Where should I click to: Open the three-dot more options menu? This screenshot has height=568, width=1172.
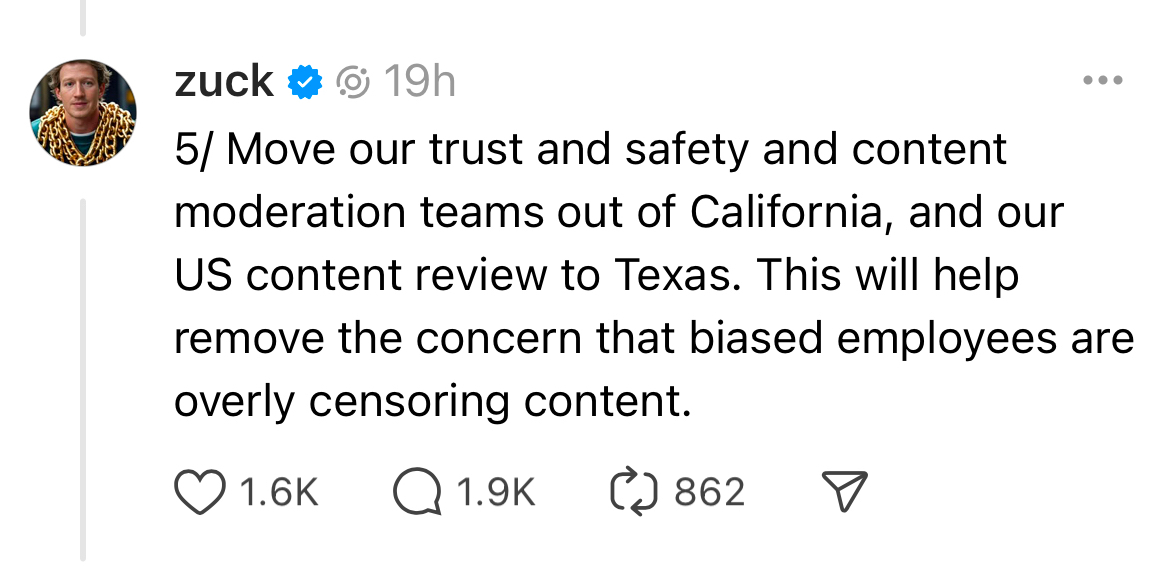click(1103, 81)
